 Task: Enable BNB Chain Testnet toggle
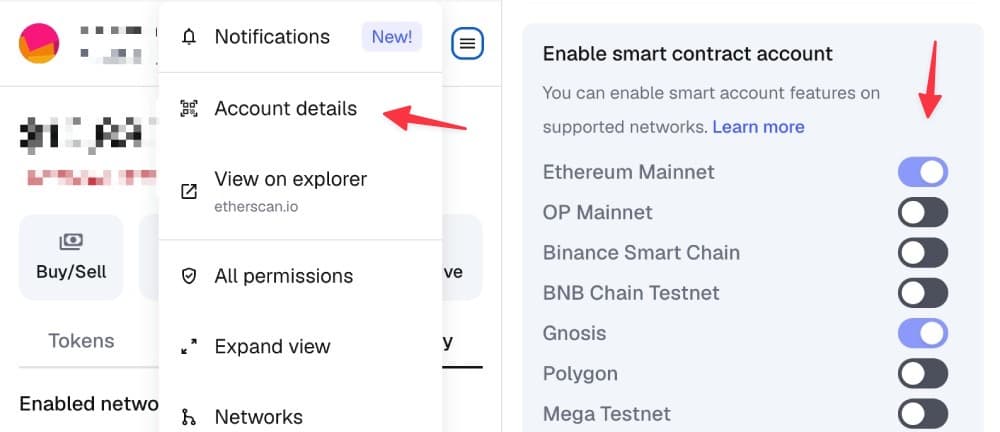[922, 293]
